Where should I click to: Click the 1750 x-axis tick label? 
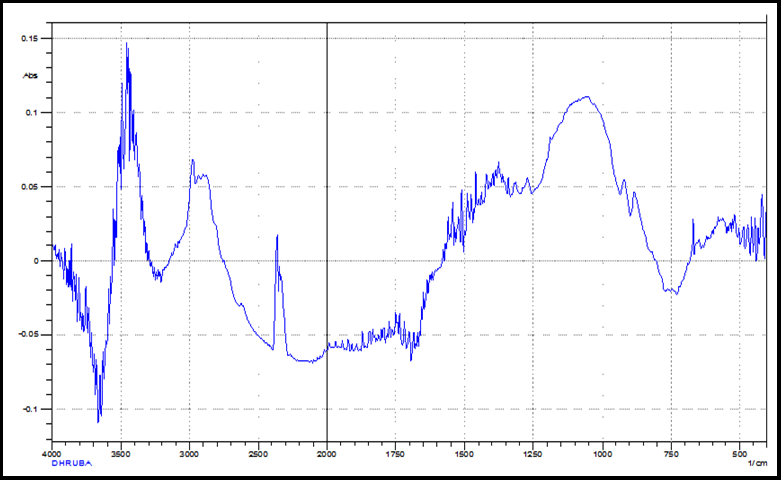(395, 453)
